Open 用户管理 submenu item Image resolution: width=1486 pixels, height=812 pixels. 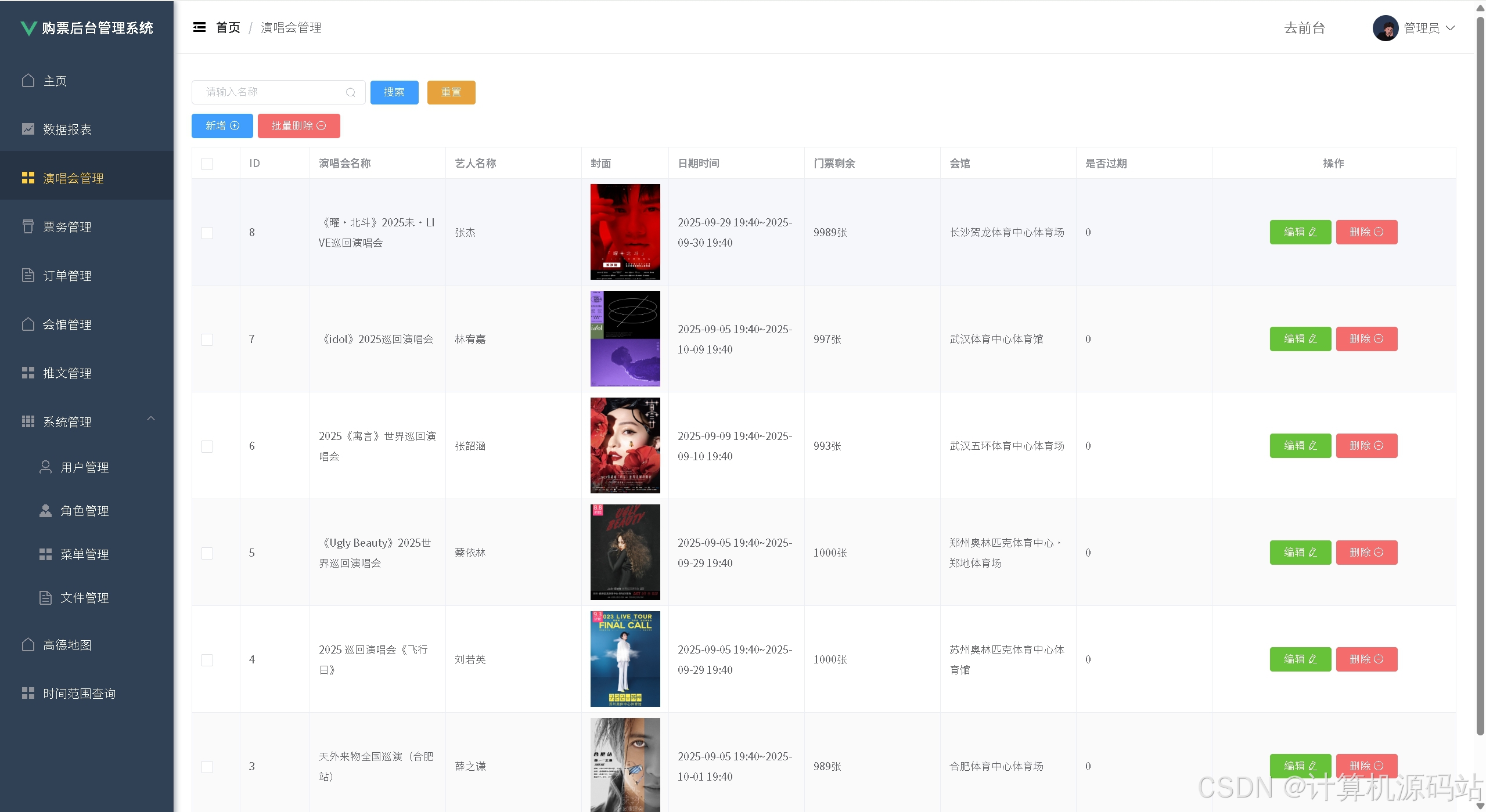87,467
